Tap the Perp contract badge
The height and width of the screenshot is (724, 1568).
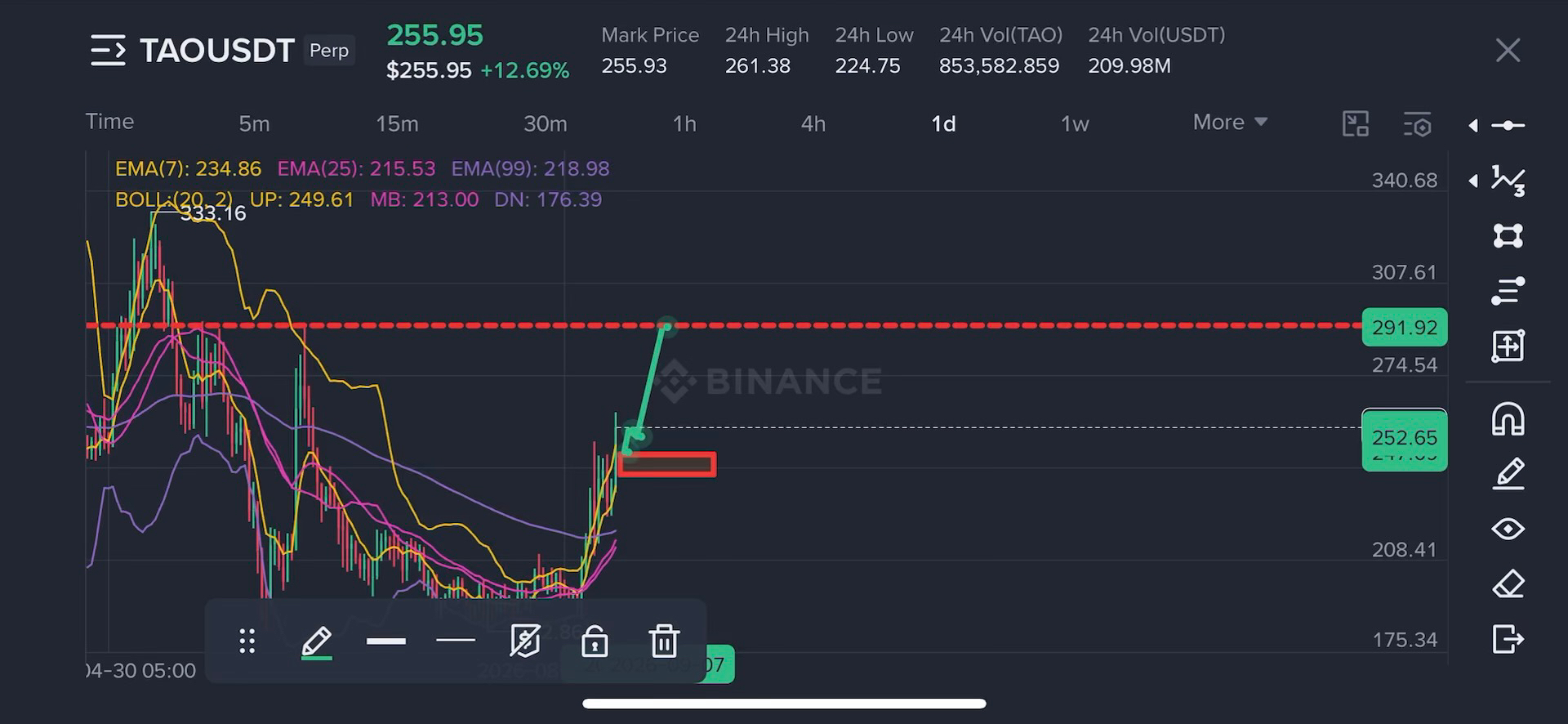coord(329,51)
